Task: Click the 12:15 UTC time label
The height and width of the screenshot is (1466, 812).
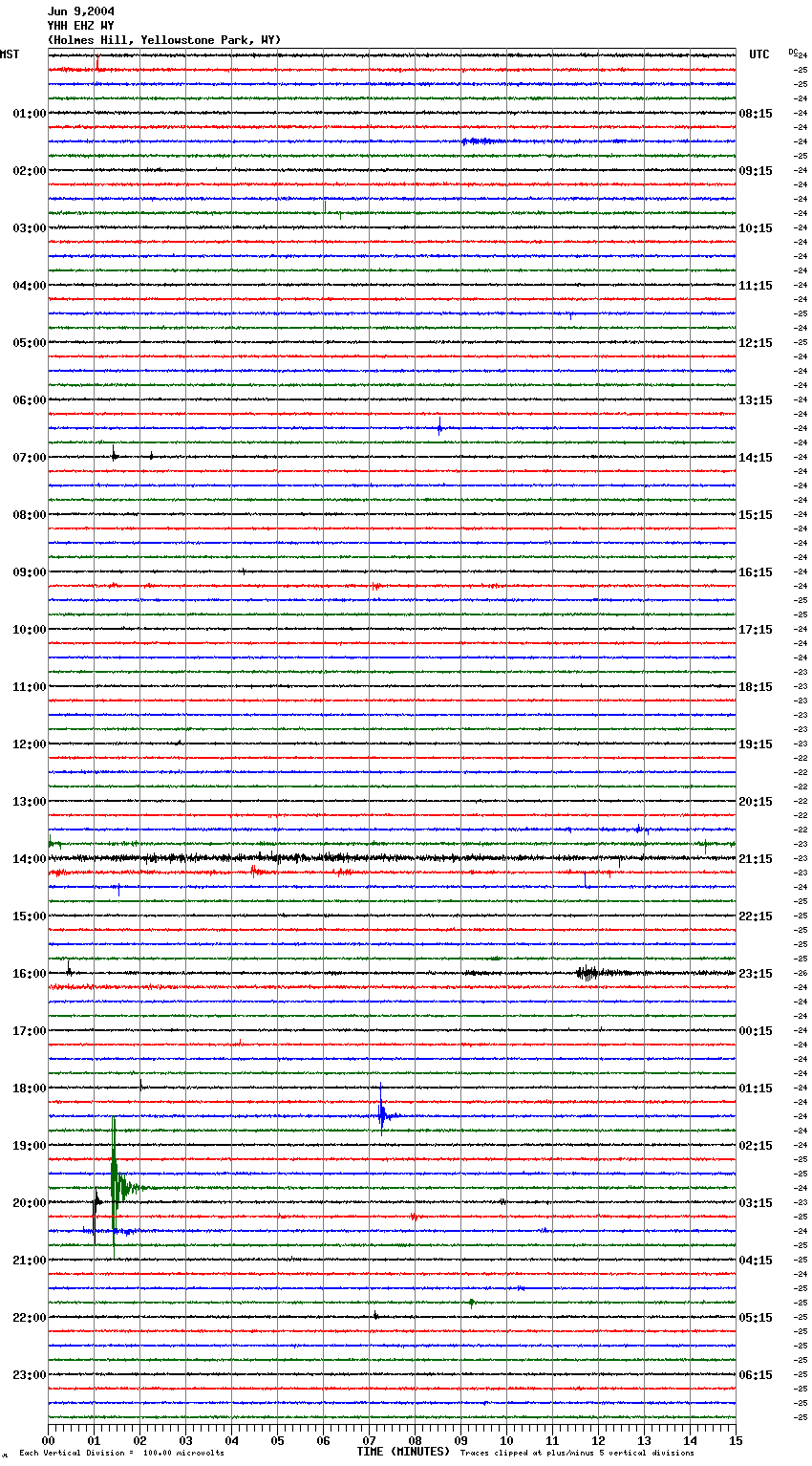Action: [x=756, y=343]
